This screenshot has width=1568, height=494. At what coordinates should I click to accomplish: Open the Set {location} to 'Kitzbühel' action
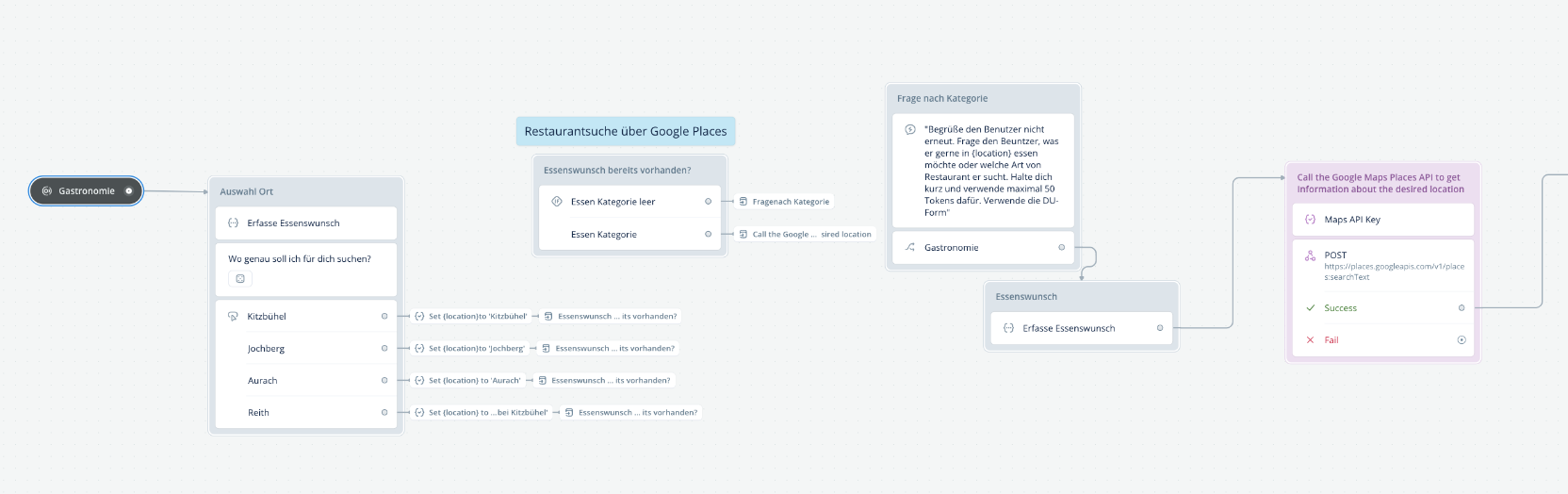(470, 317)
